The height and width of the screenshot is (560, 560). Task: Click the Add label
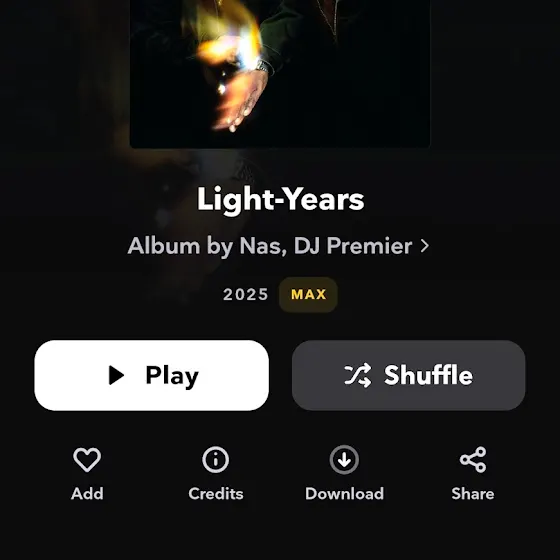pos(87,494)
